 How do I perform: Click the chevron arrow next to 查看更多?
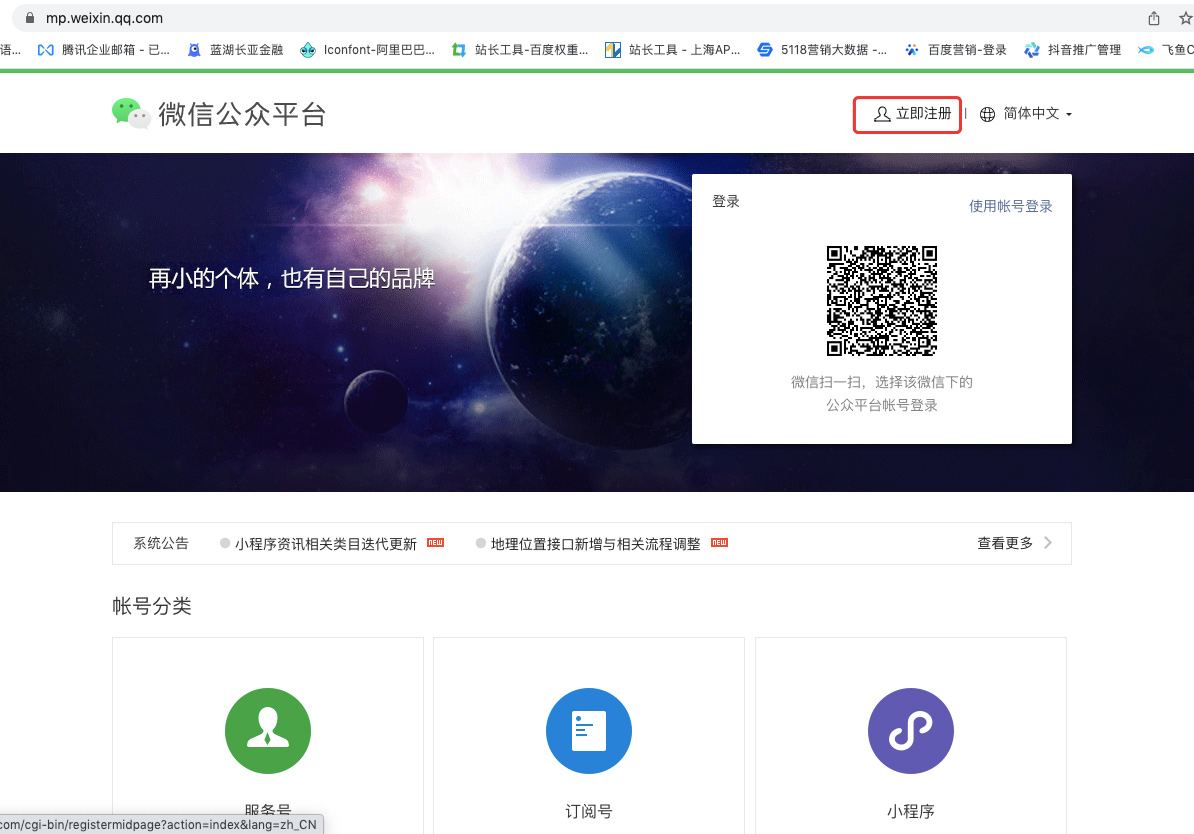point(1048,543)
